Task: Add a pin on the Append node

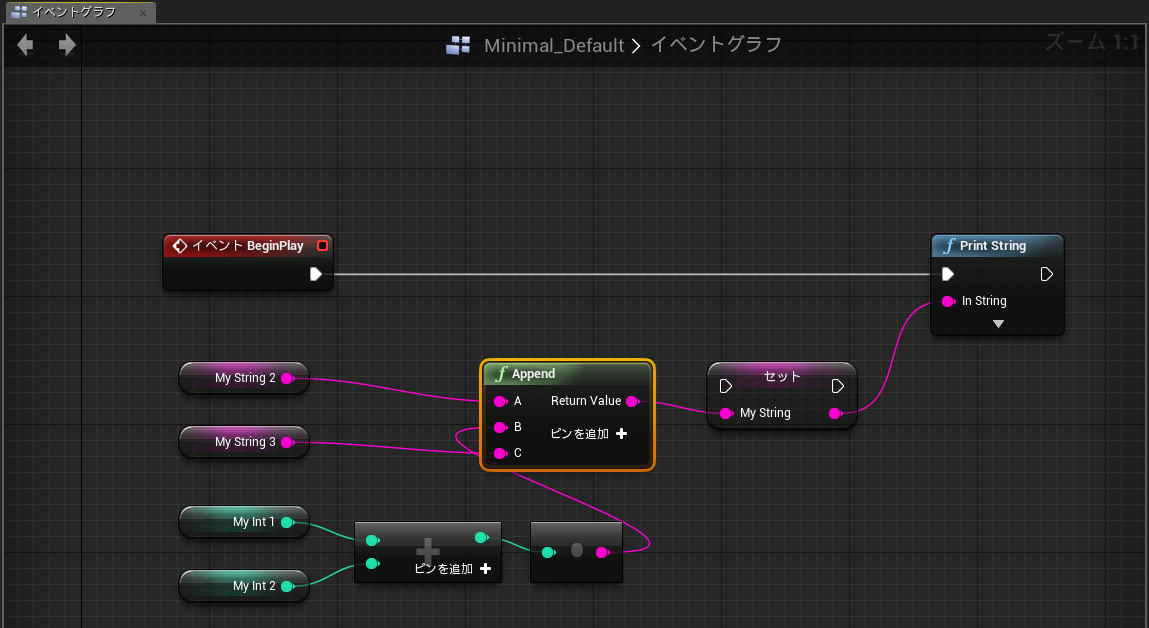Action: [588, 434]
